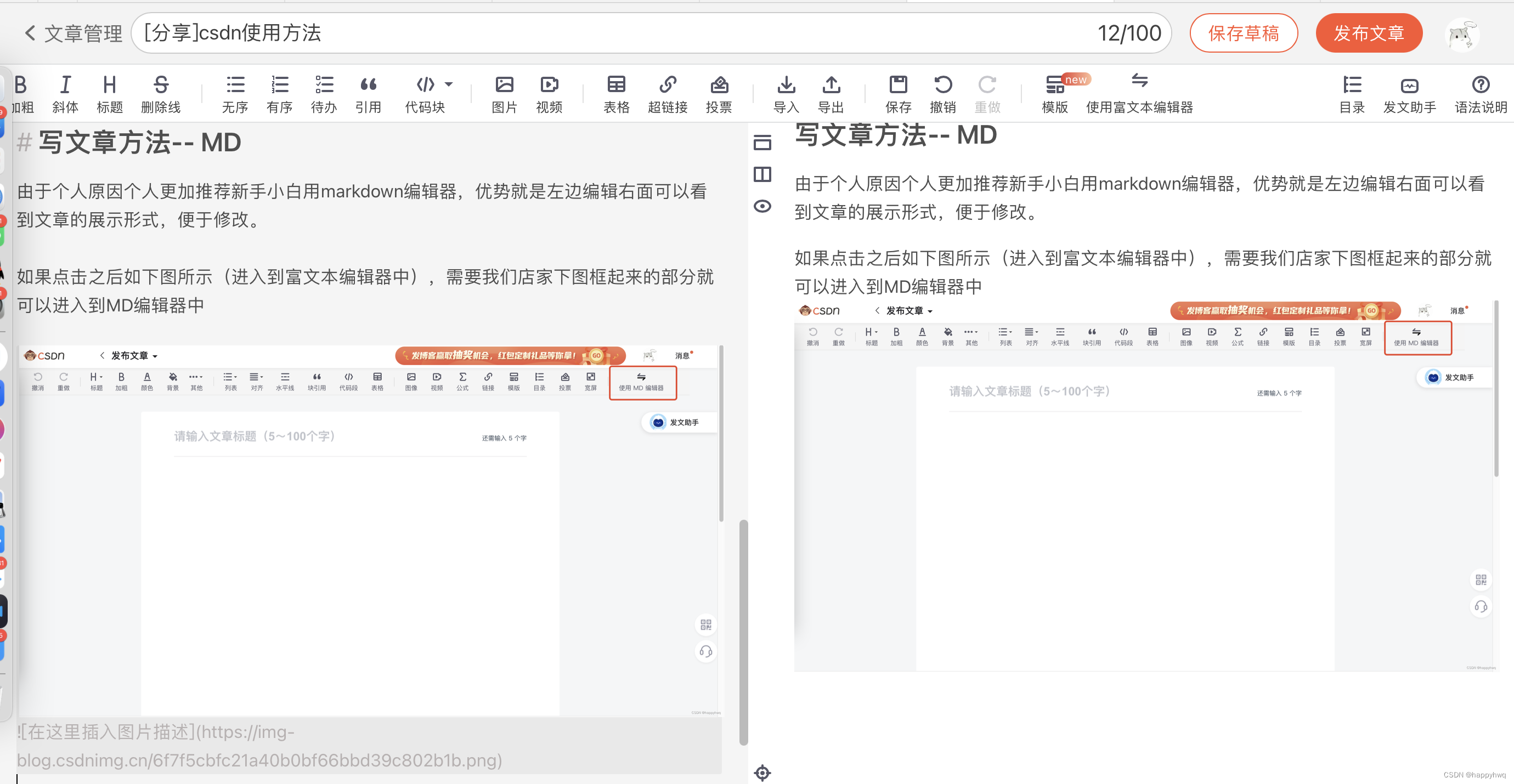Apply italic formatting (斜体)

(65, 94)
